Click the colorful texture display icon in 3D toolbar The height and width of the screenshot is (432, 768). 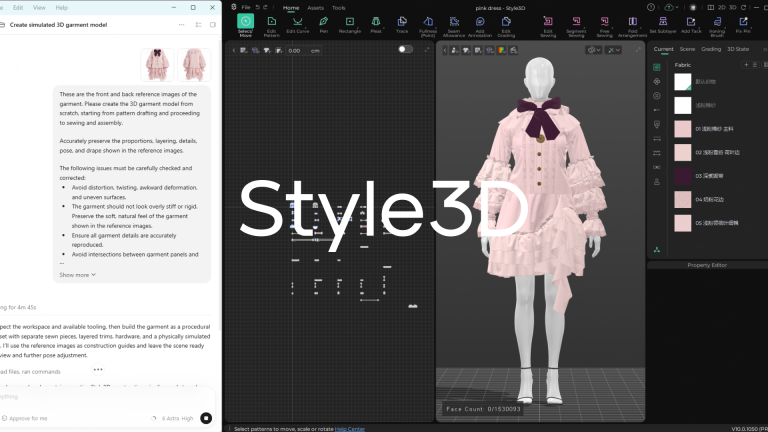[502, 50]
